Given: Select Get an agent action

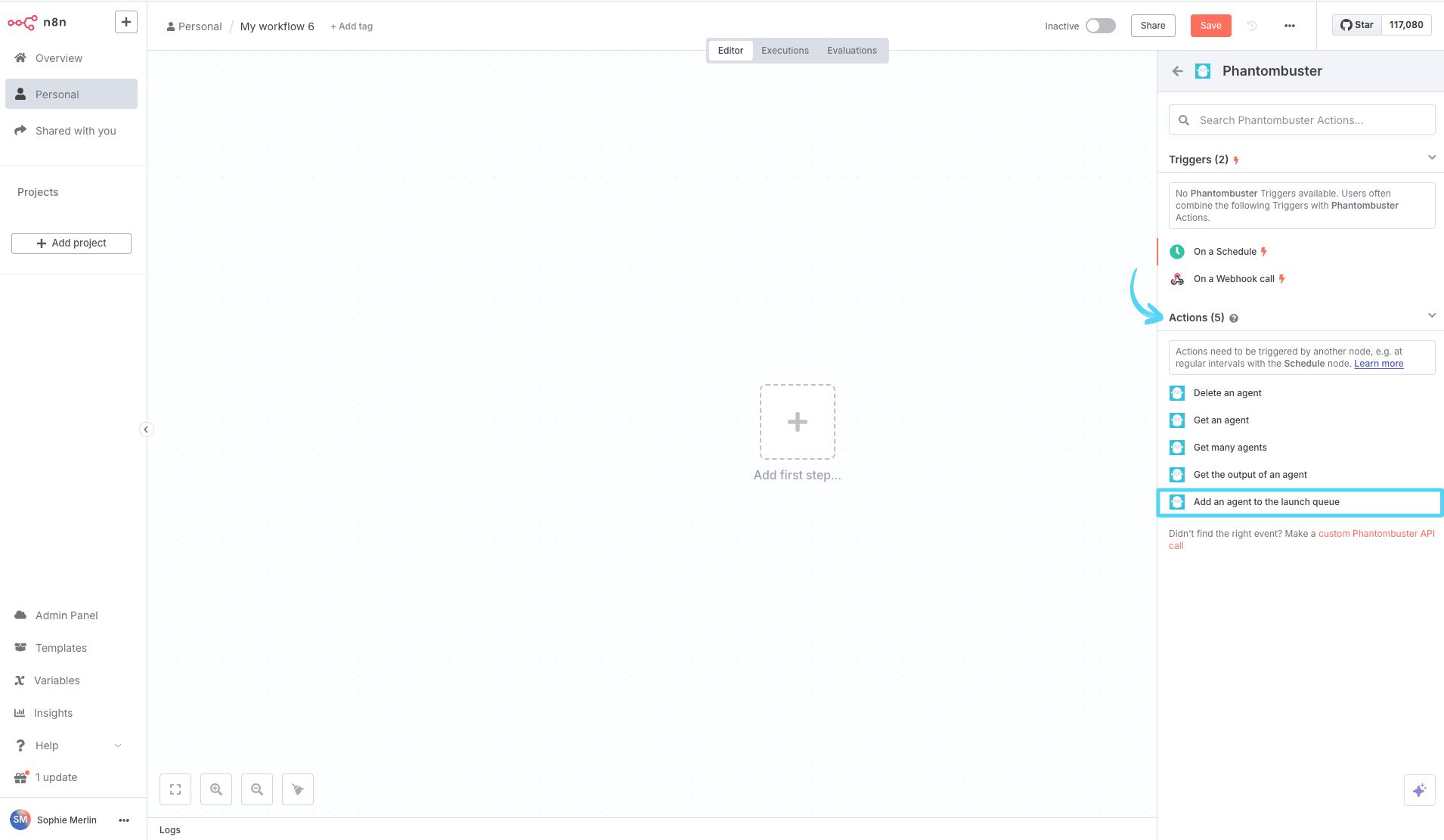Looking at the screenshot, I should coord(1300,420).
